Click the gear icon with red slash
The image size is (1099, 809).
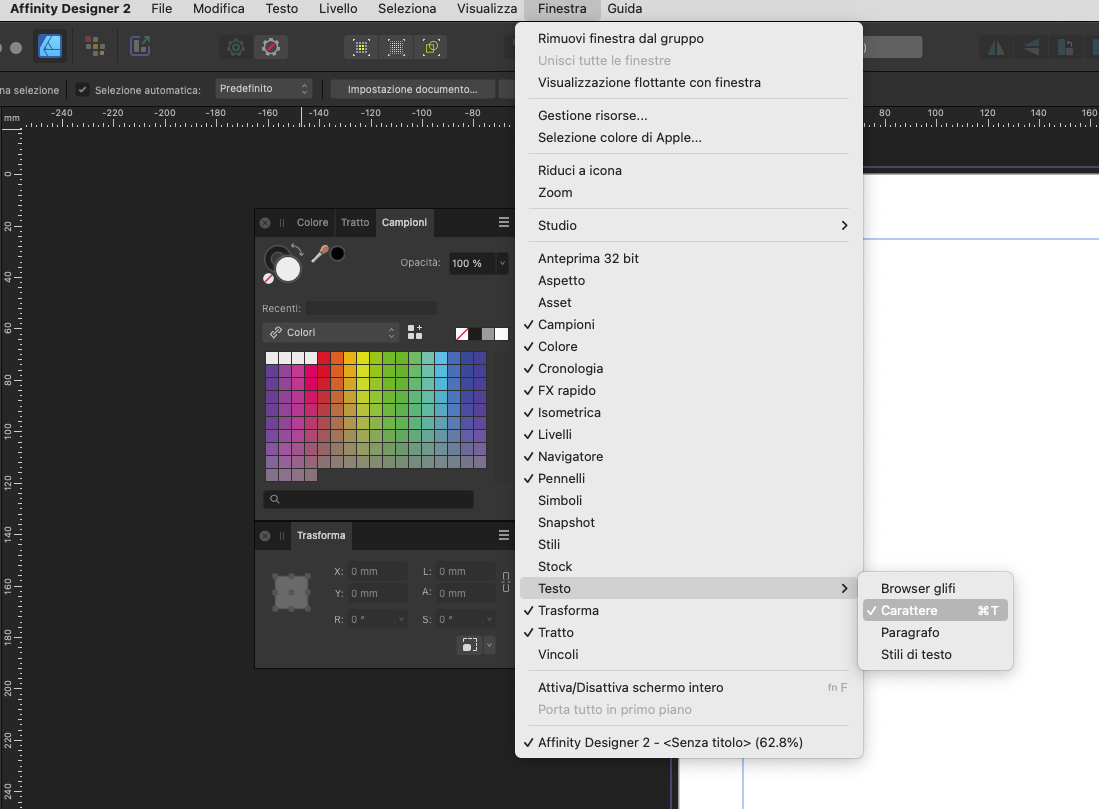tap(271, 47)
